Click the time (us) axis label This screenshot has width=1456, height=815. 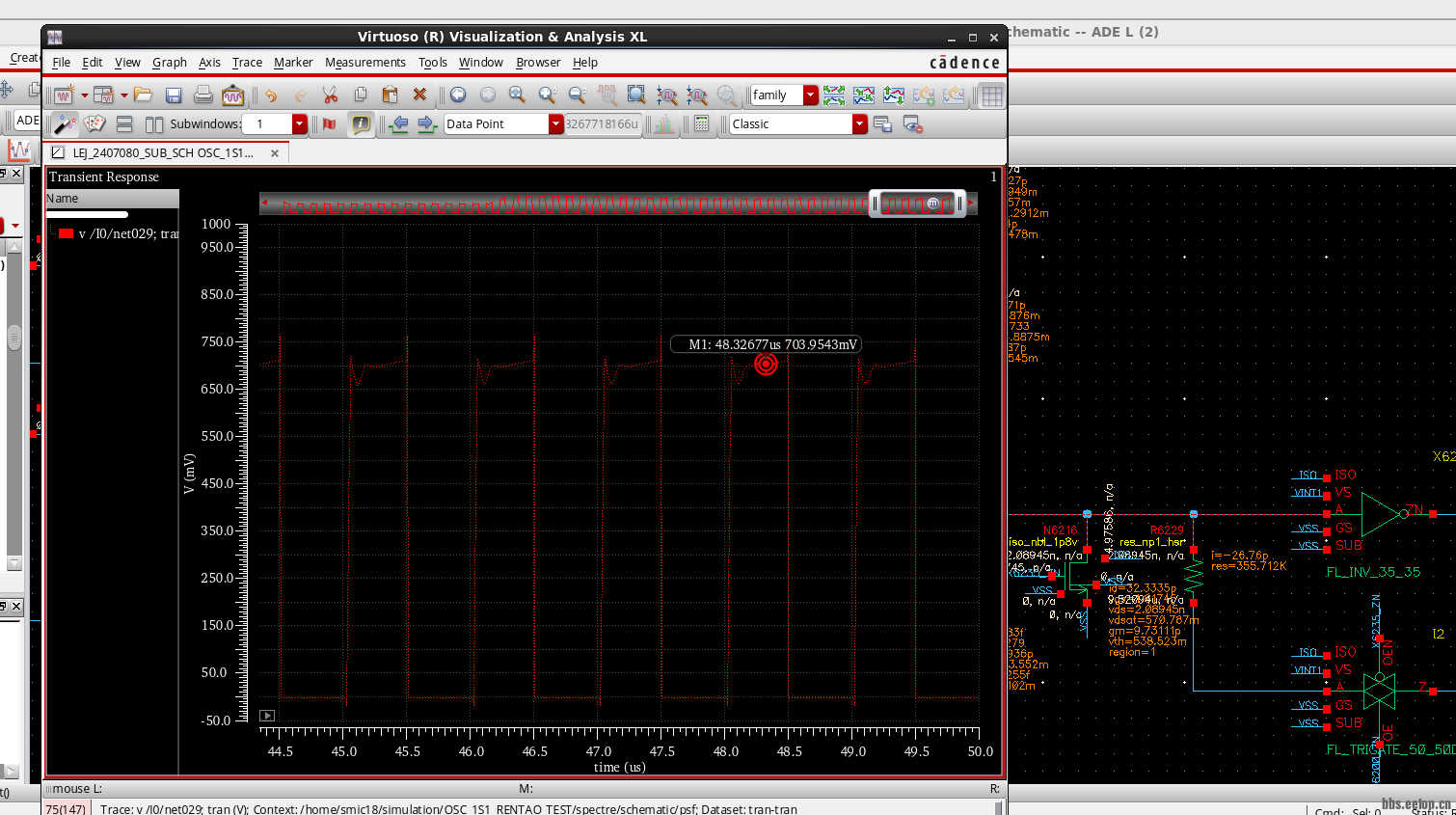point(620,767)
